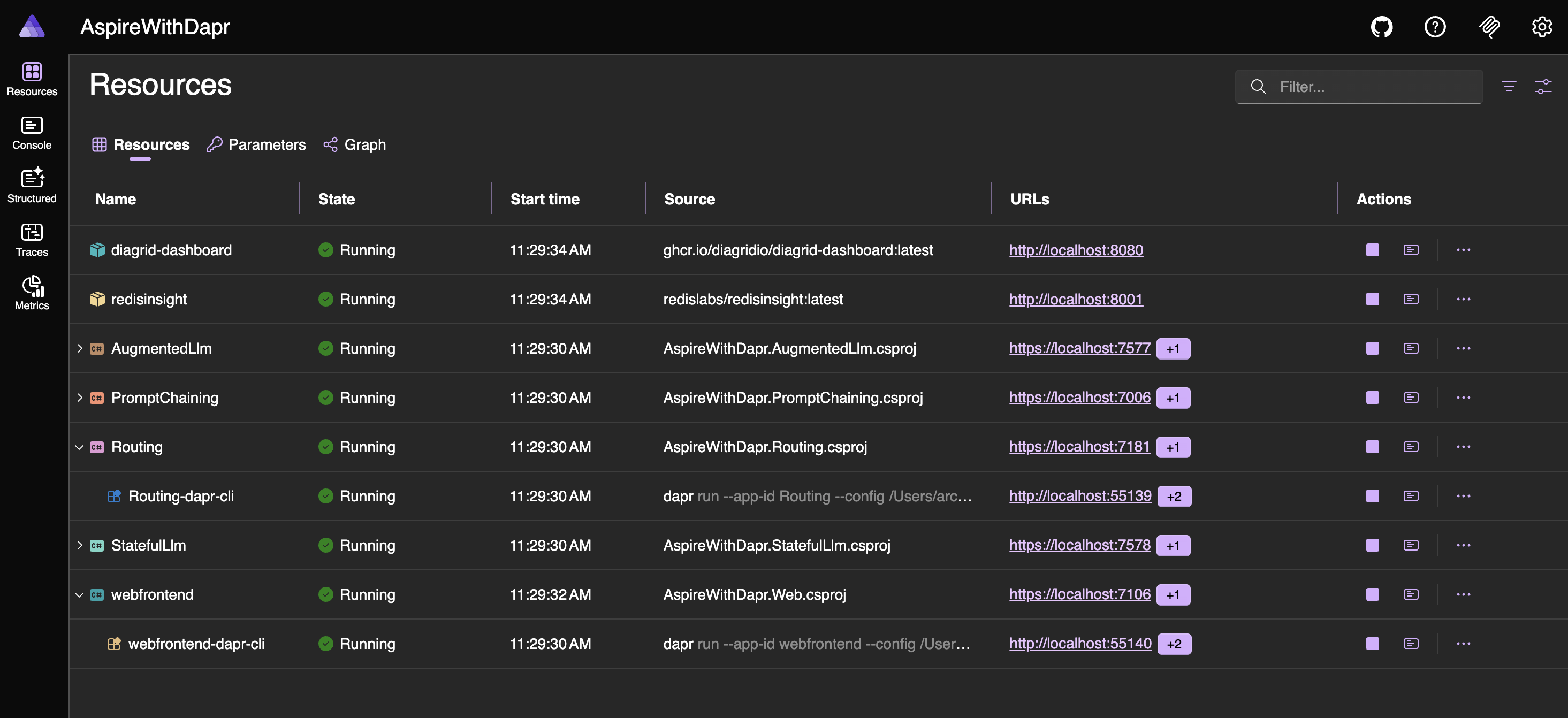The image size is (1568, 718).
Task: Expand the AugmentedLlm row
Action: pos(80,349)
